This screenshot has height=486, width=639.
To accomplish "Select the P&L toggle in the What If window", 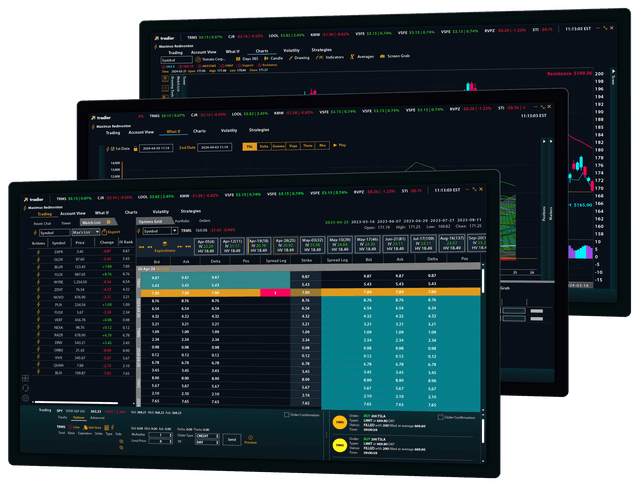I will point(249,147).
